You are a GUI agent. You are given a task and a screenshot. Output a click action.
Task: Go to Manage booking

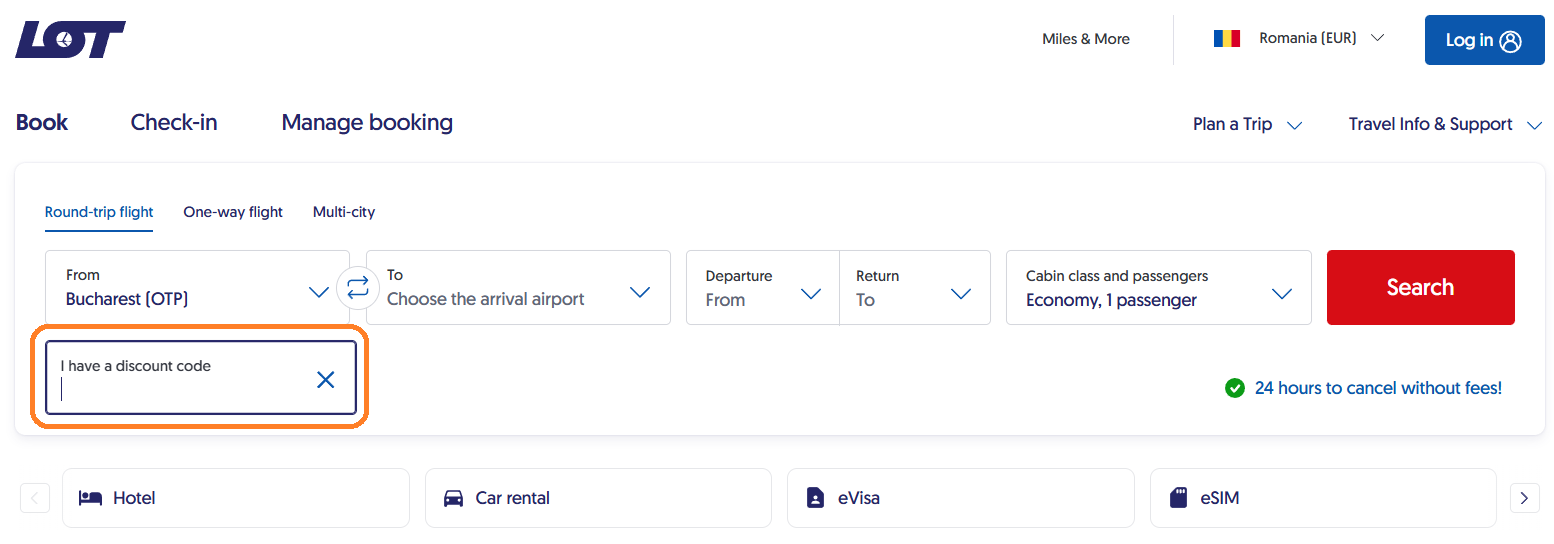pos(367,123)
